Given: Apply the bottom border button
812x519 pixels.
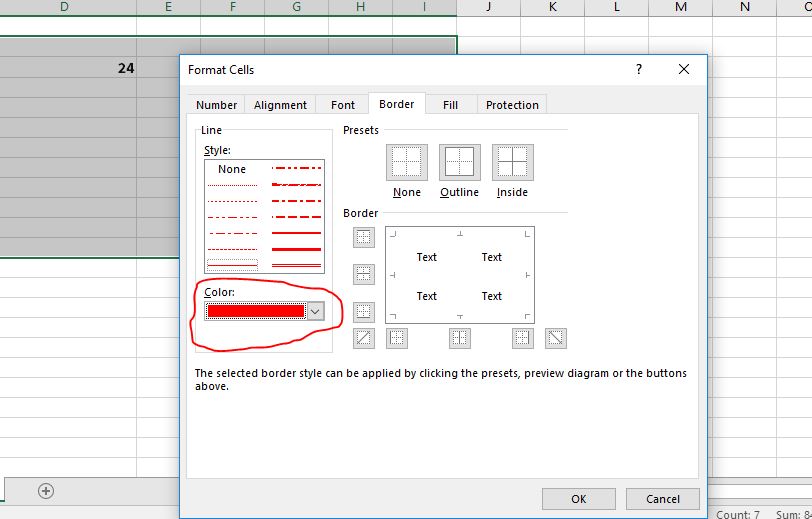Looking at the screenshot, I should [x=364, y=312].
